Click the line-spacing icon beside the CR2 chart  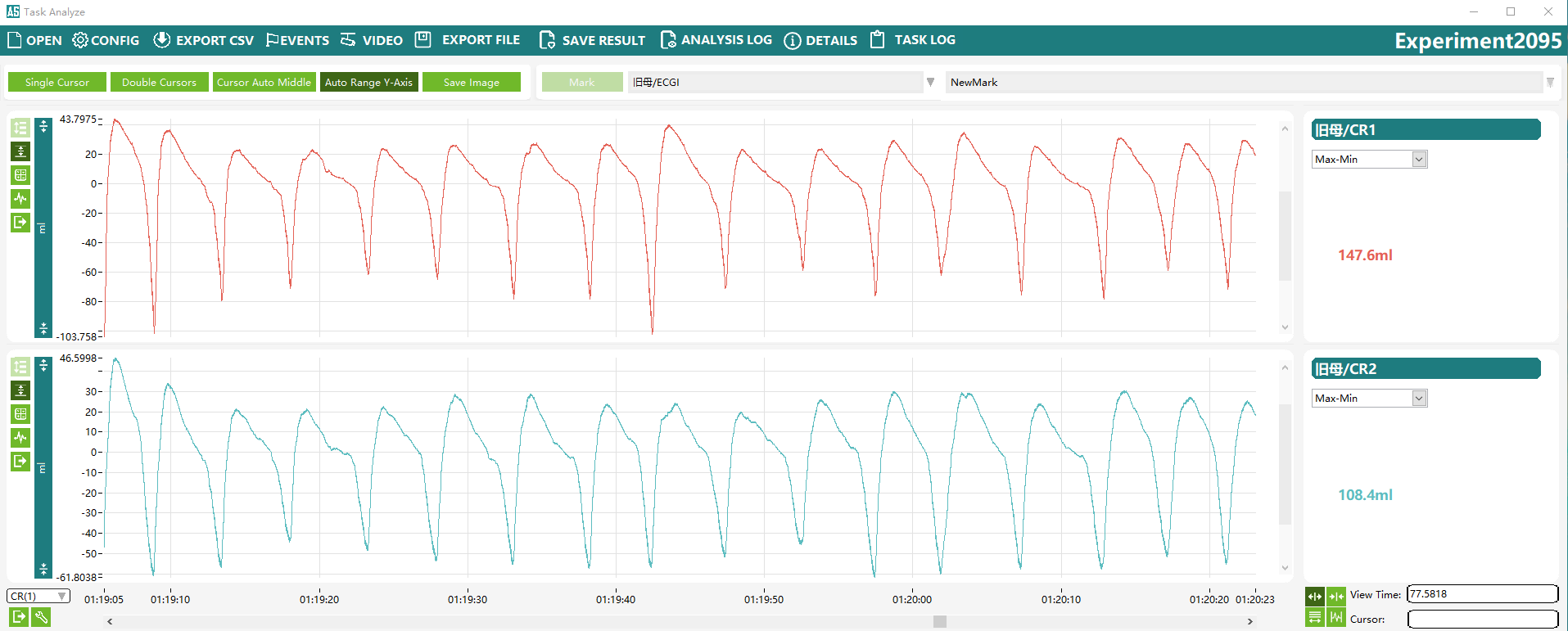[x=20, y=367]
